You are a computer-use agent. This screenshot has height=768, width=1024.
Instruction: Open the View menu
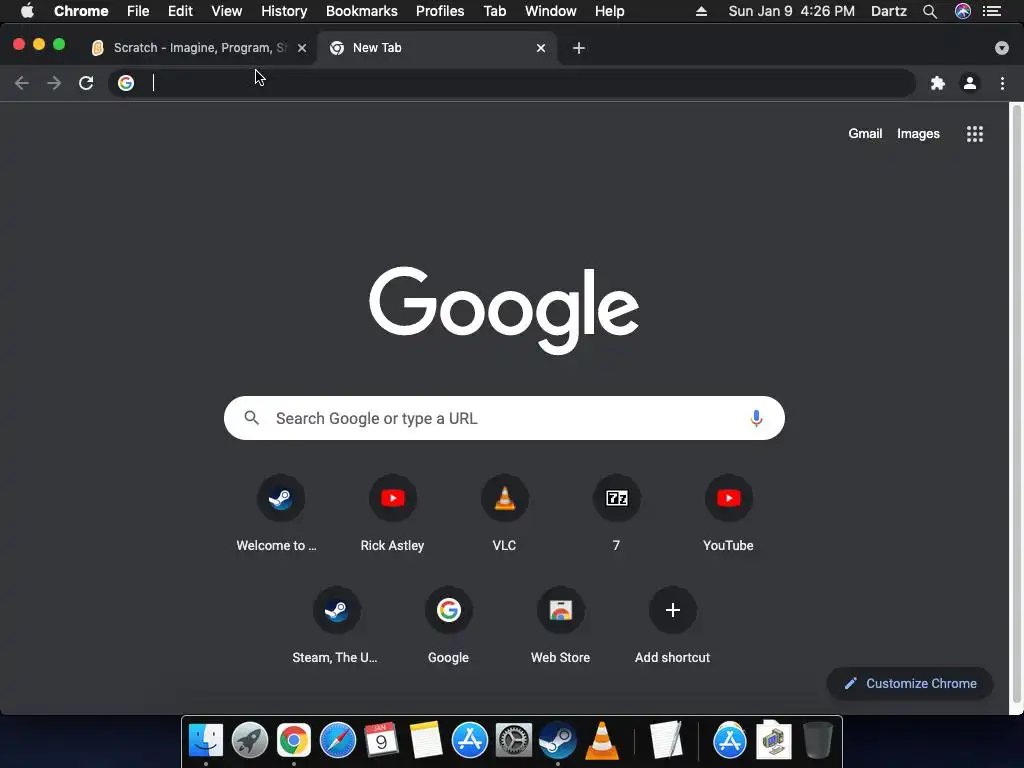227,11
